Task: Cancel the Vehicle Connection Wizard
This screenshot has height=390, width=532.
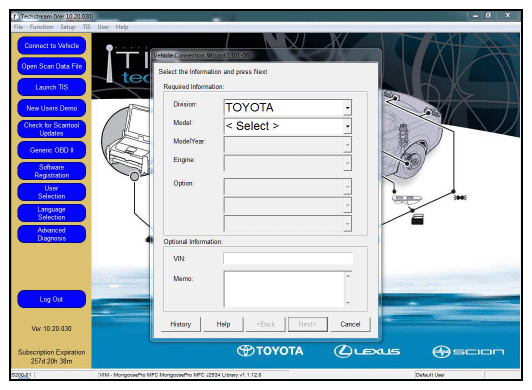Action: (x=350, y=324)
